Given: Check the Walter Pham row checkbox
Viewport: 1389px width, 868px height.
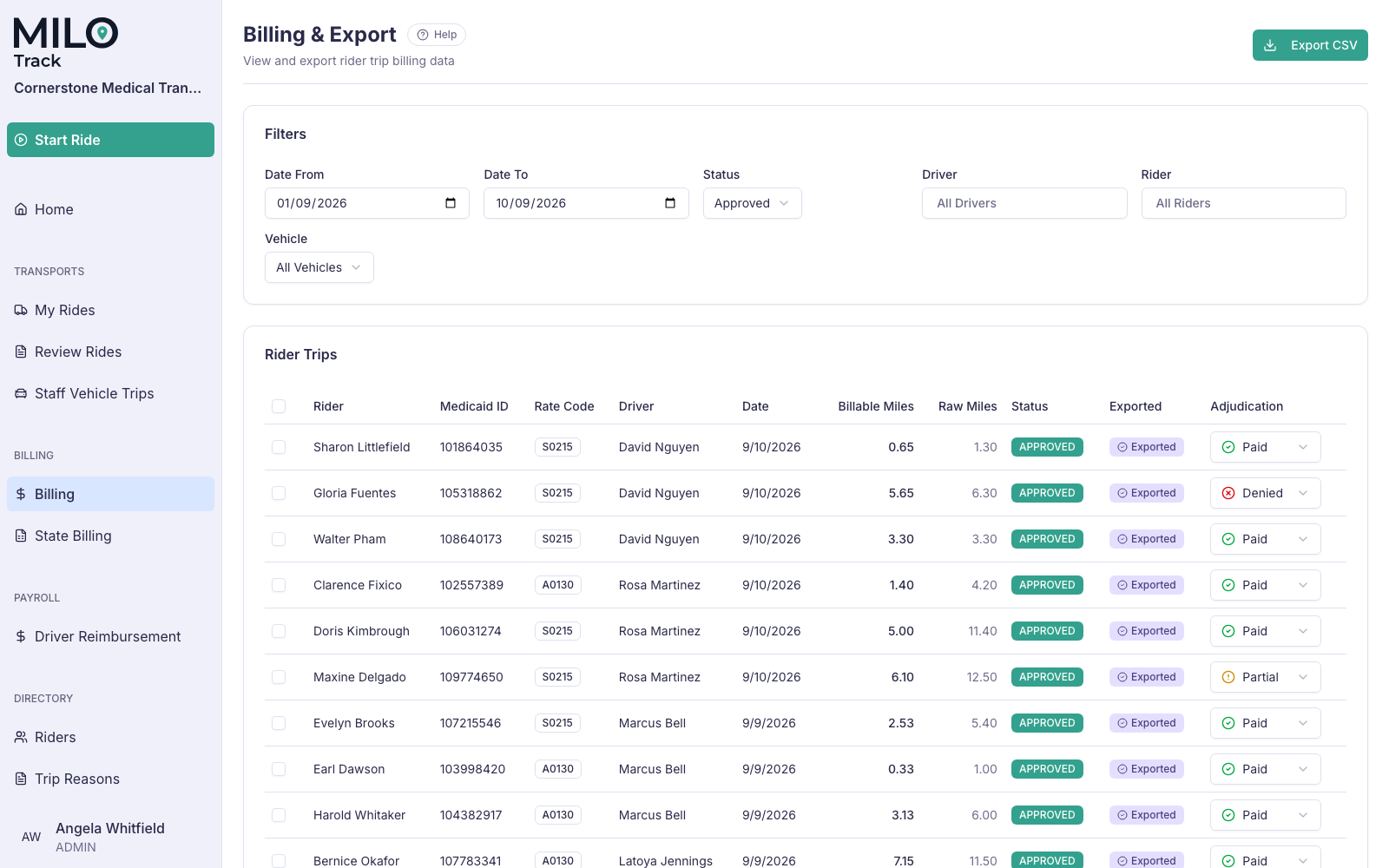Looking at the screenshot, I should click(279, 539).
